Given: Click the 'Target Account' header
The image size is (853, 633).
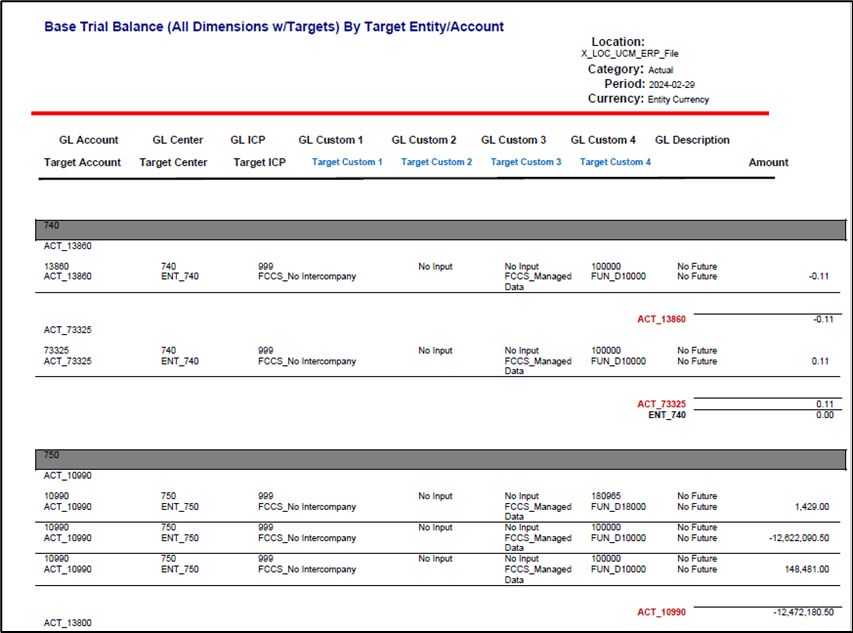Looking at the screenshot, I should click(x=82, y=162).
